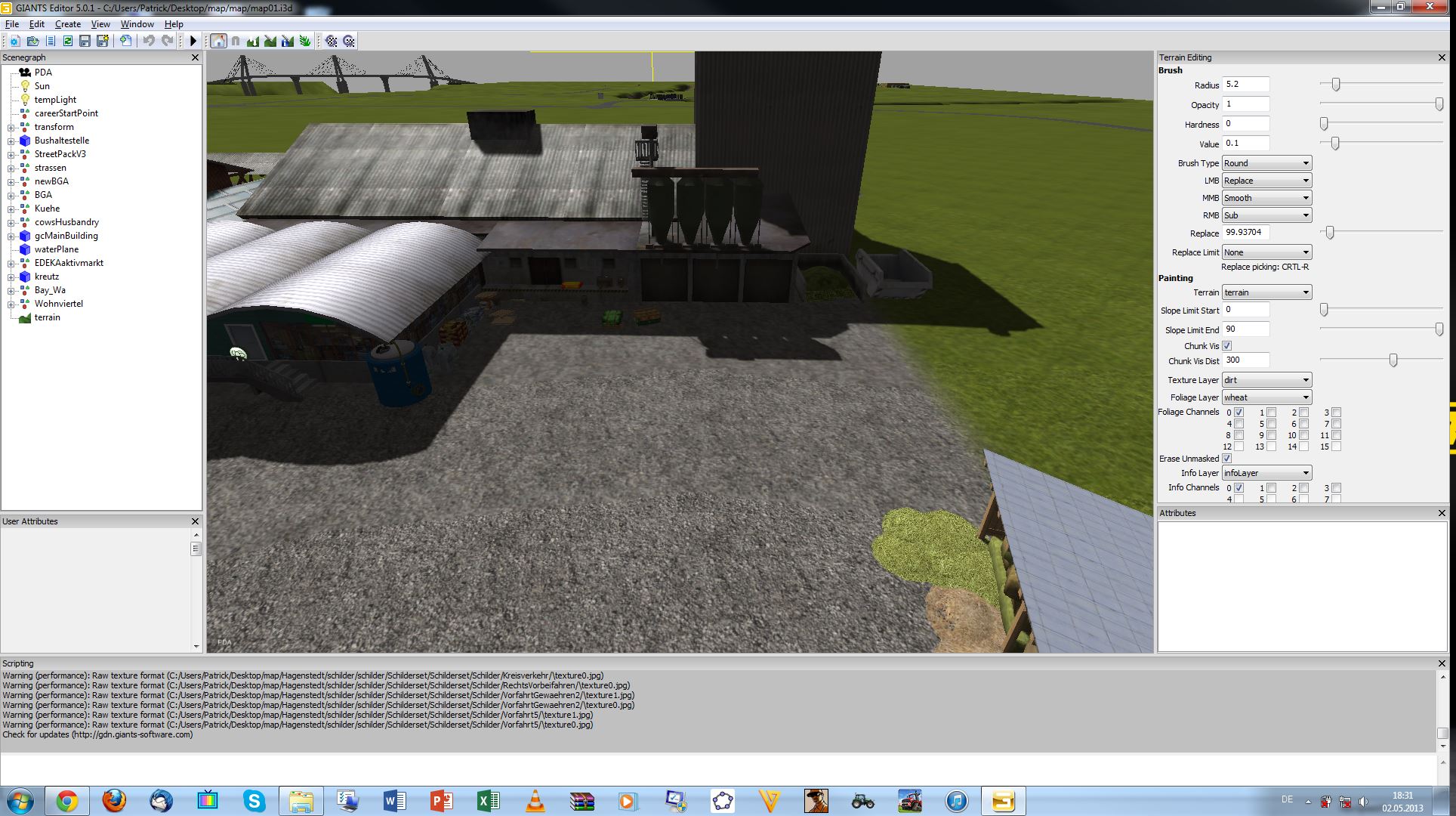Select EDEKAaktivmarkt in the Scenegraph
The width and height of the screenshot is (1456, 816).
[x=69, y=263]
